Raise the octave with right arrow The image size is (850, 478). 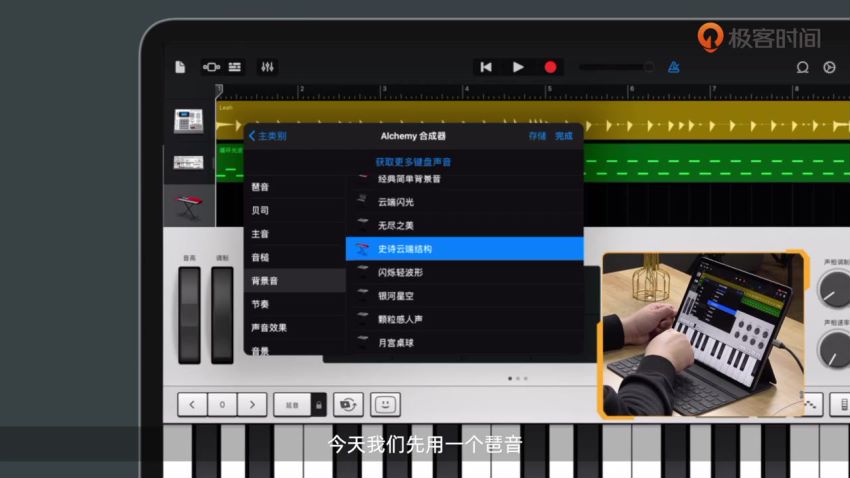252,405
